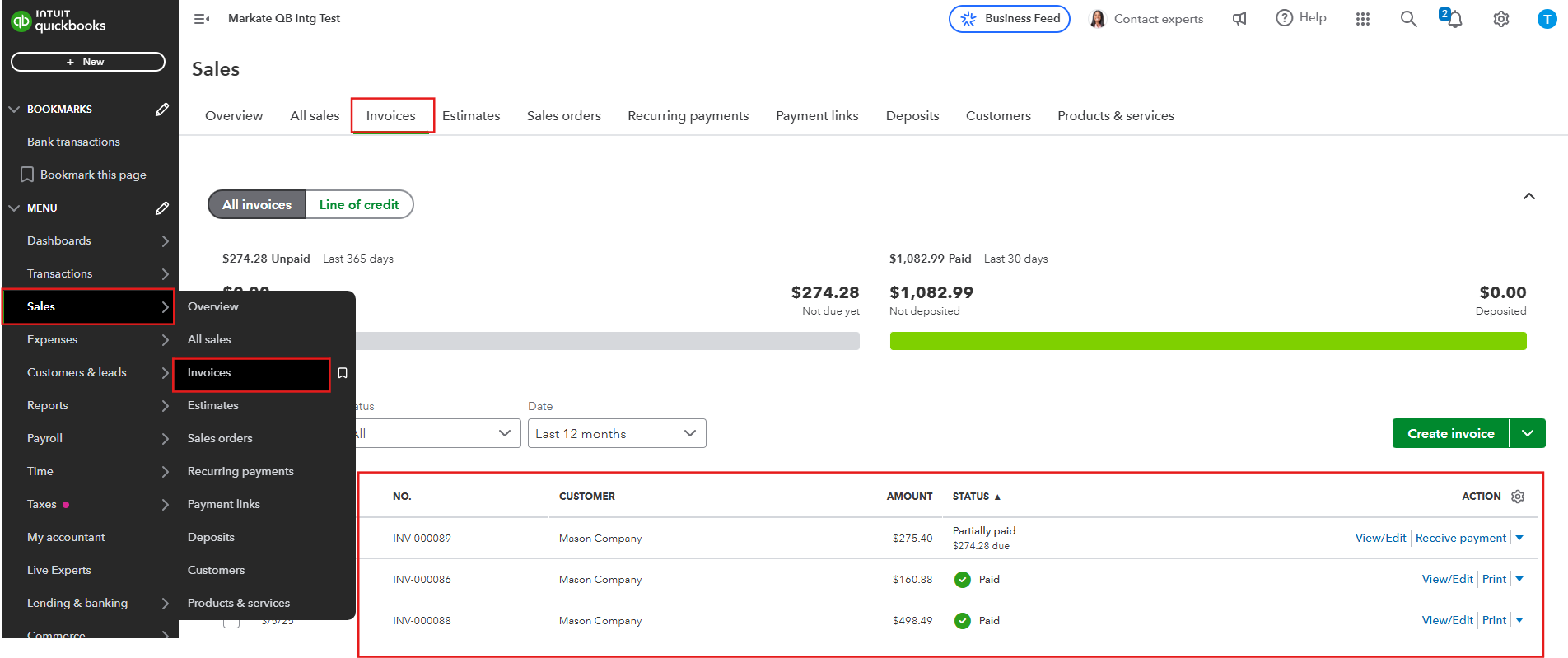Switch to the Sales orders tab
This screenshot has height=658, width=1568.
pos(564,115)
